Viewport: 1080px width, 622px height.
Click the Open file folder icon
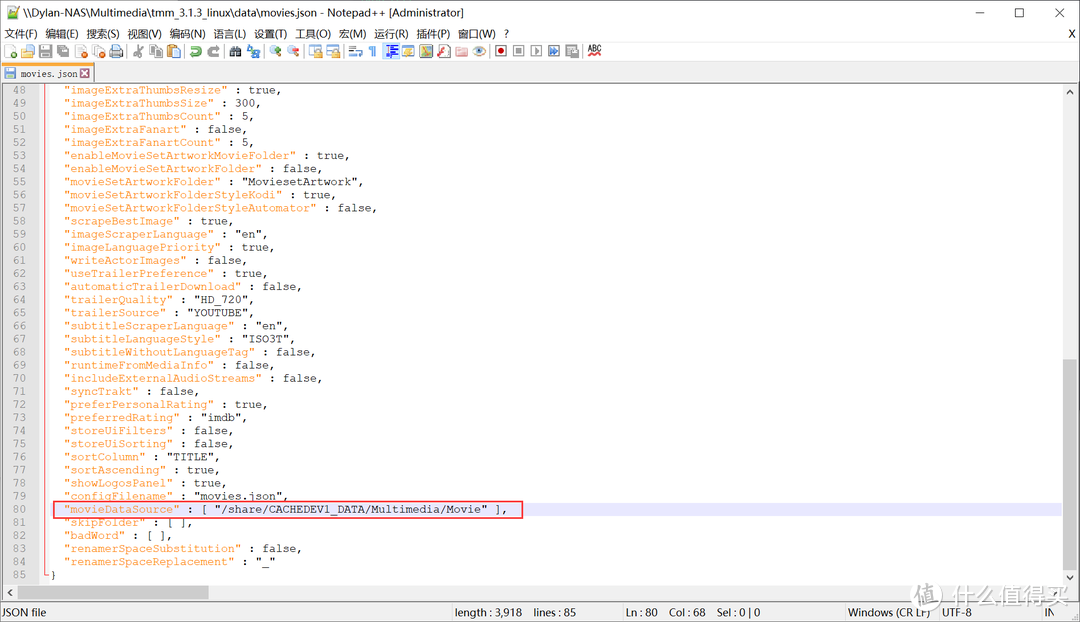[28, 52]
